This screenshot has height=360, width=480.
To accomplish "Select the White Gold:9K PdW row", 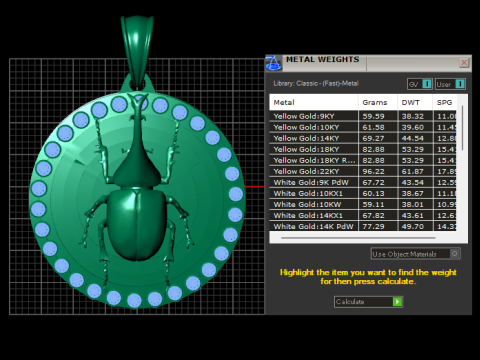I will (x=363, y=182).
